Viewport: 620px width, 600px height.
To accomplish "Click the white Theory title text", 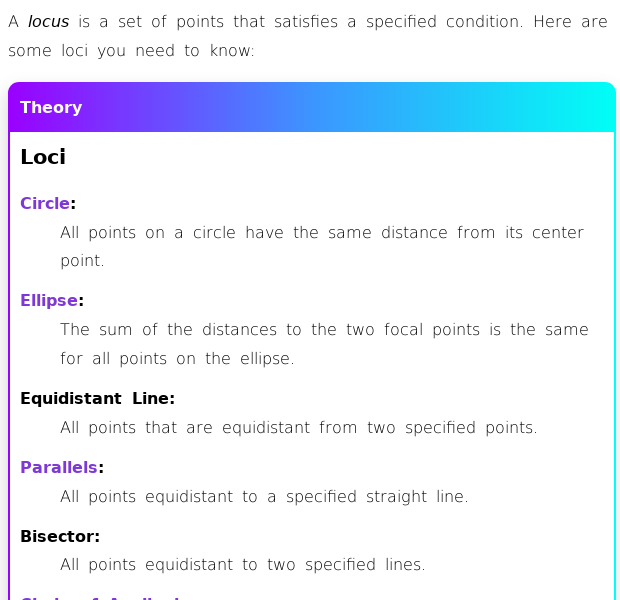I will (x=51, y=108).
